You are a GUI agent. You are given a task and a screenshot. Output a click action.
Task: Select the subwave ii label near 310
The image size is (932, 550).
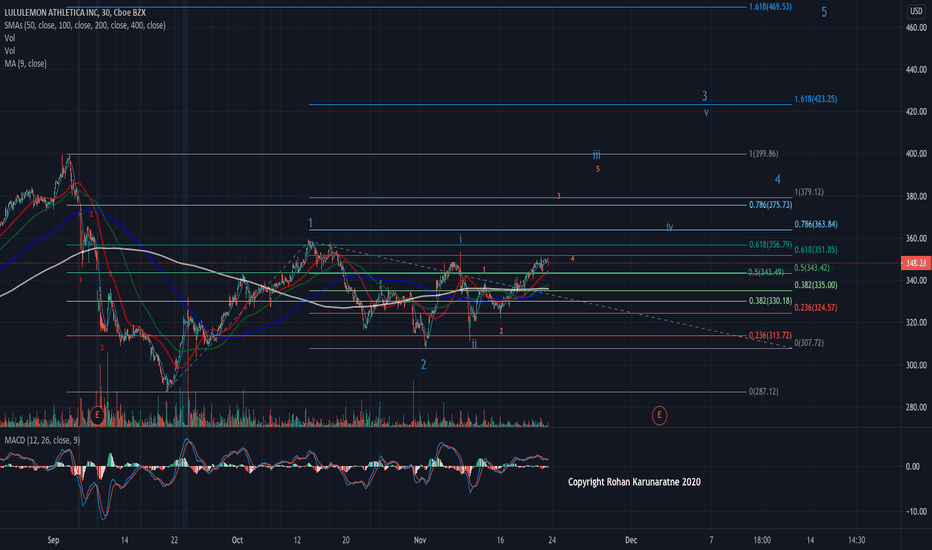coord(474,344)
